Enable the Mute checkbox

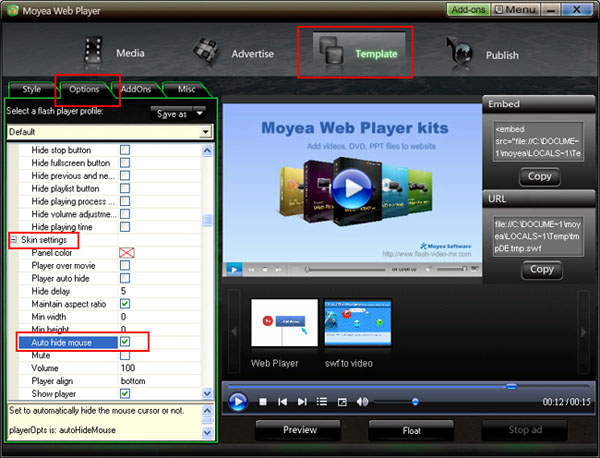click(125, 355)
